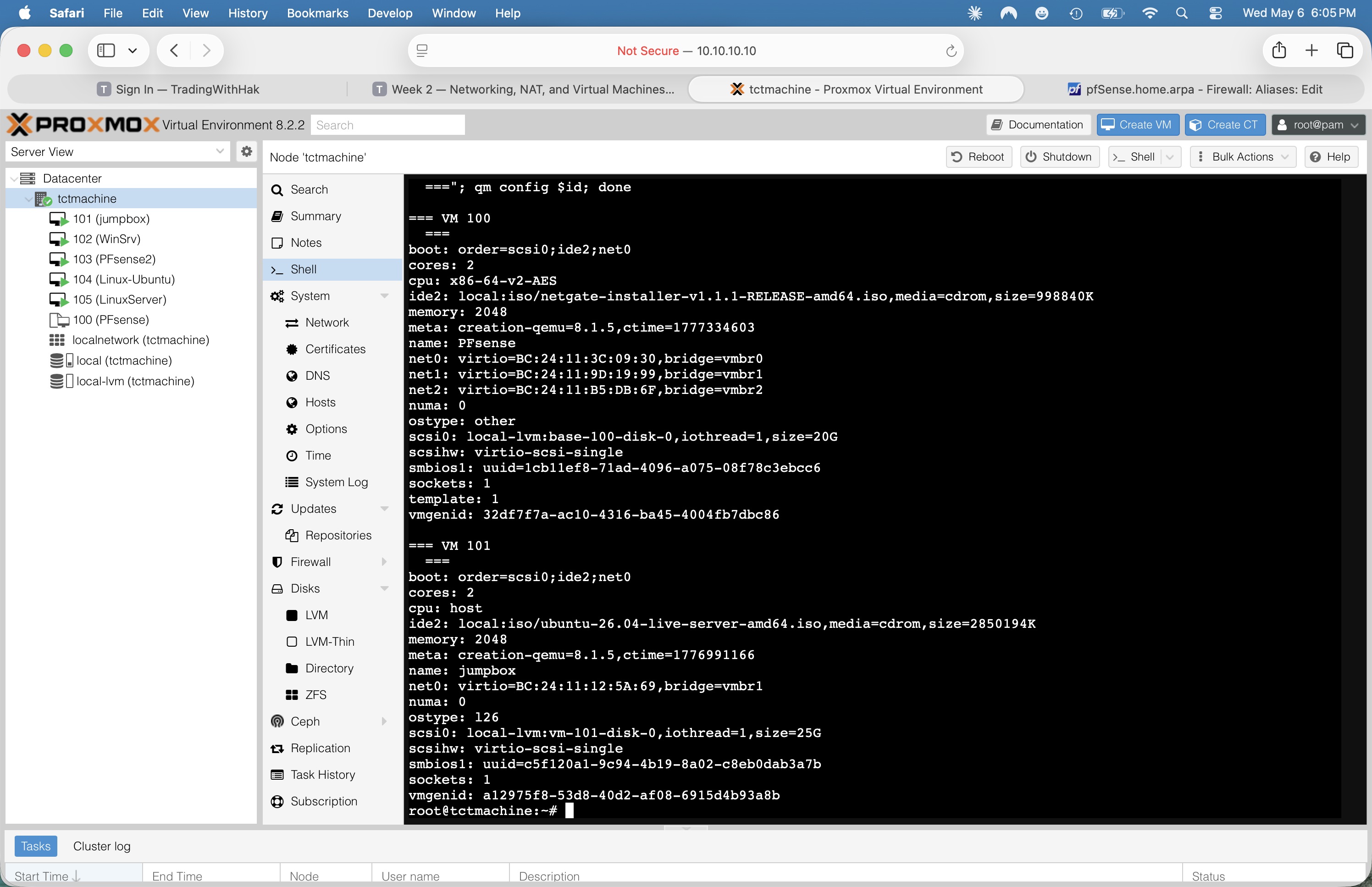Viewport: 1372px width, 887px height.
Task: Open the Bulk Actions dropdown
Action: click(1242, 157)
